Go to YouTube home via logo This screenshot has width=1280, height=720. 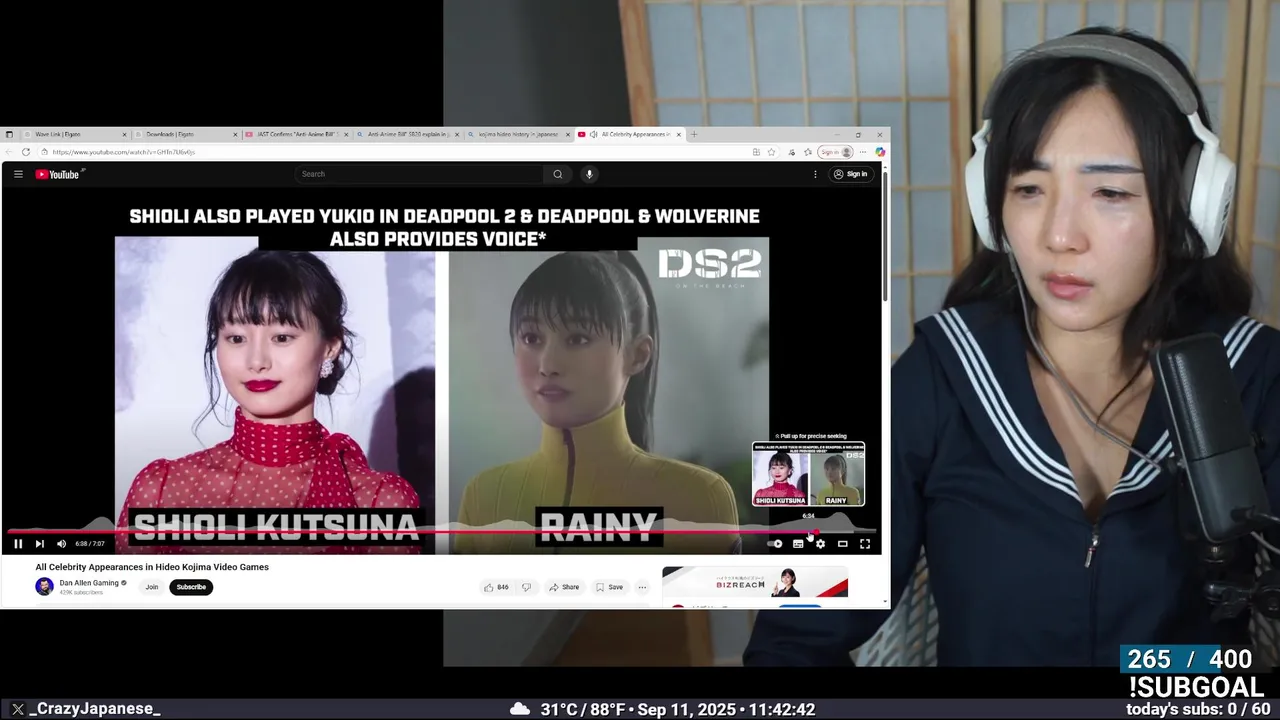(x=57, y=174)
